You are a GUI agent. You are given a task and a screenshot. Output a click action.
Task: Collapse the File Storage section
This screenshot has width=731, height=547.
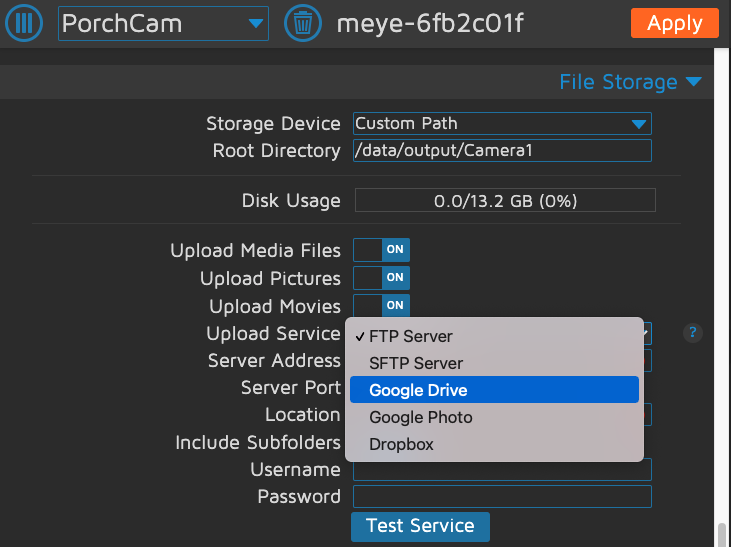point(631,82)
